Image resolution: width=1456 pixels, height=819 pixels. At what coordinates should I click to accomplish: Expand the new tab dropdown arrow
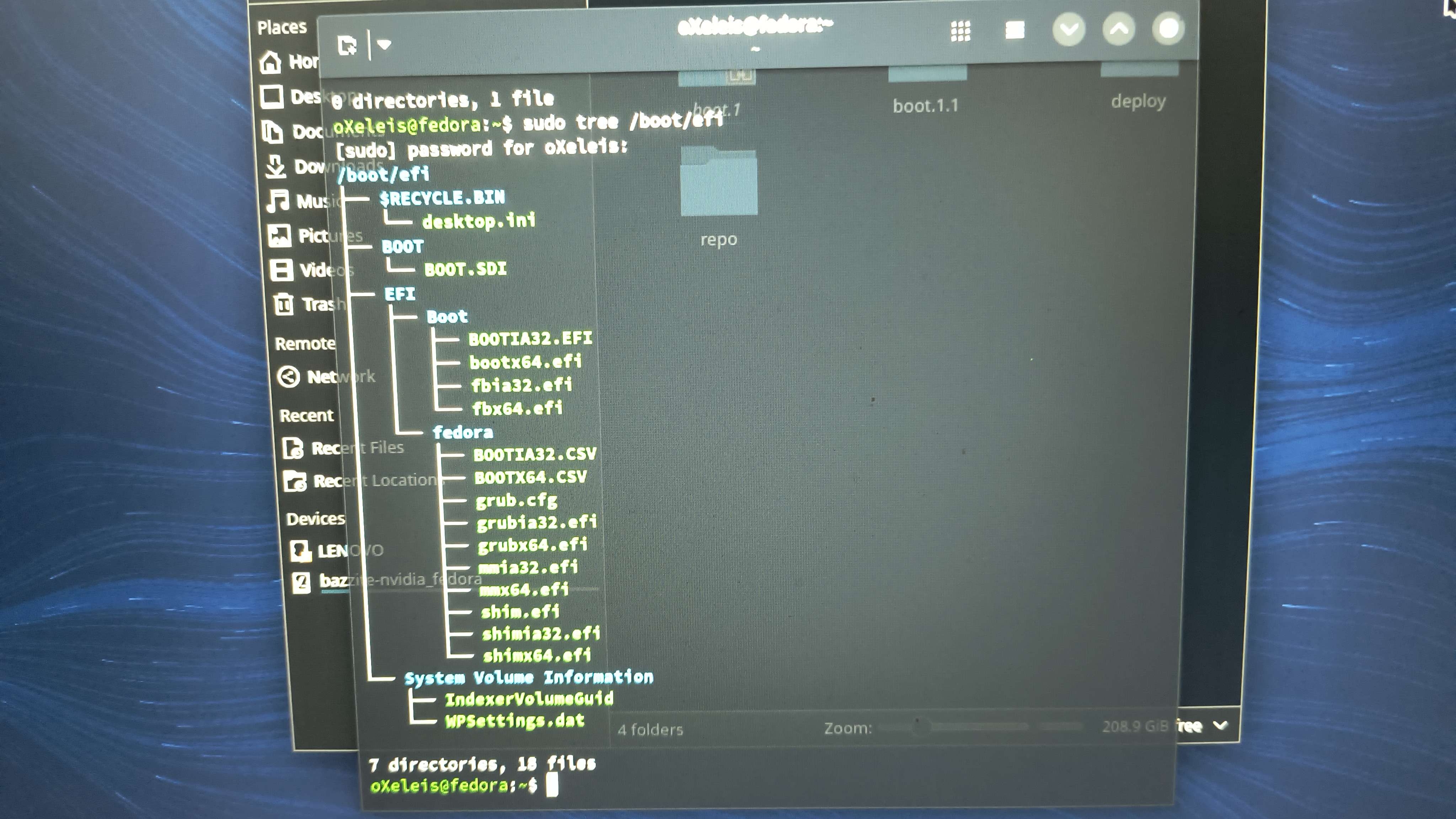(384, 45)
